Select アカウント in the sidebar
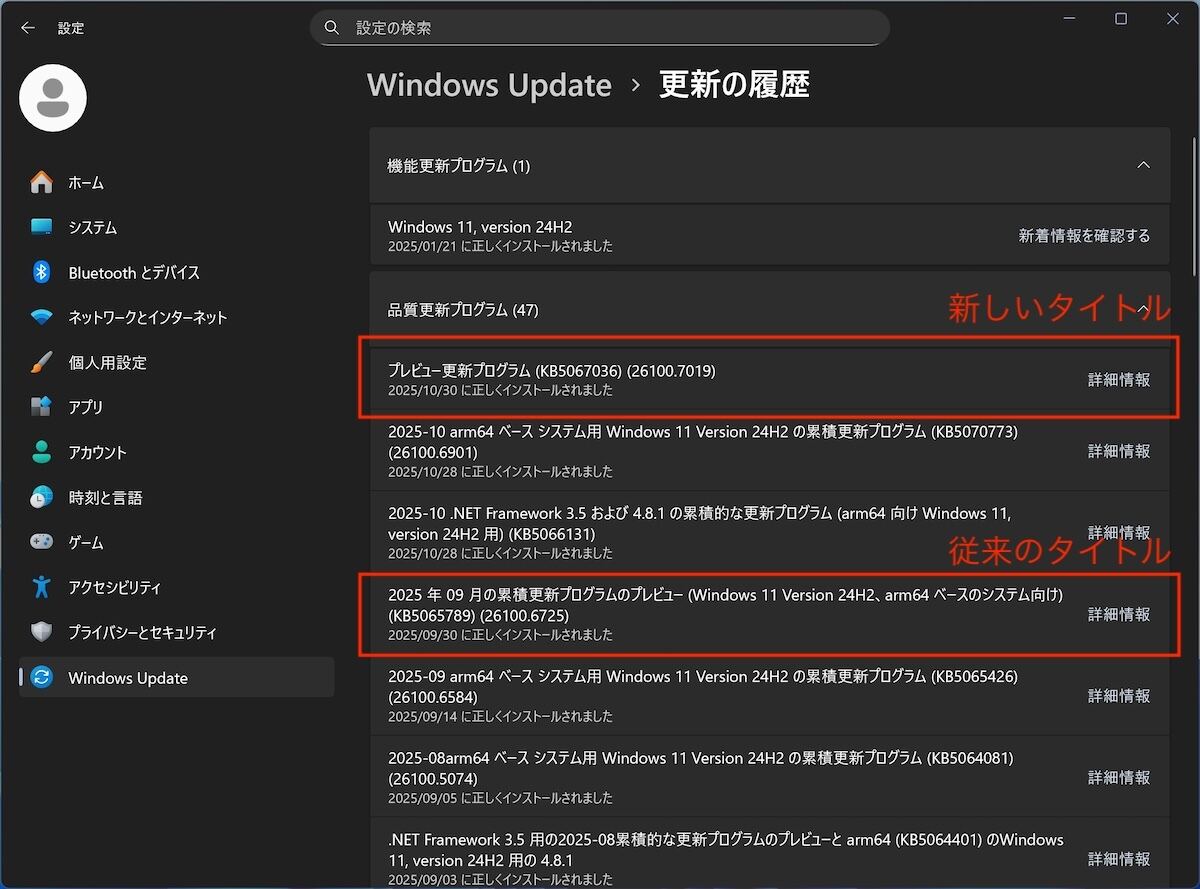This screenshot has width=1200, height=889. point(177,452)
